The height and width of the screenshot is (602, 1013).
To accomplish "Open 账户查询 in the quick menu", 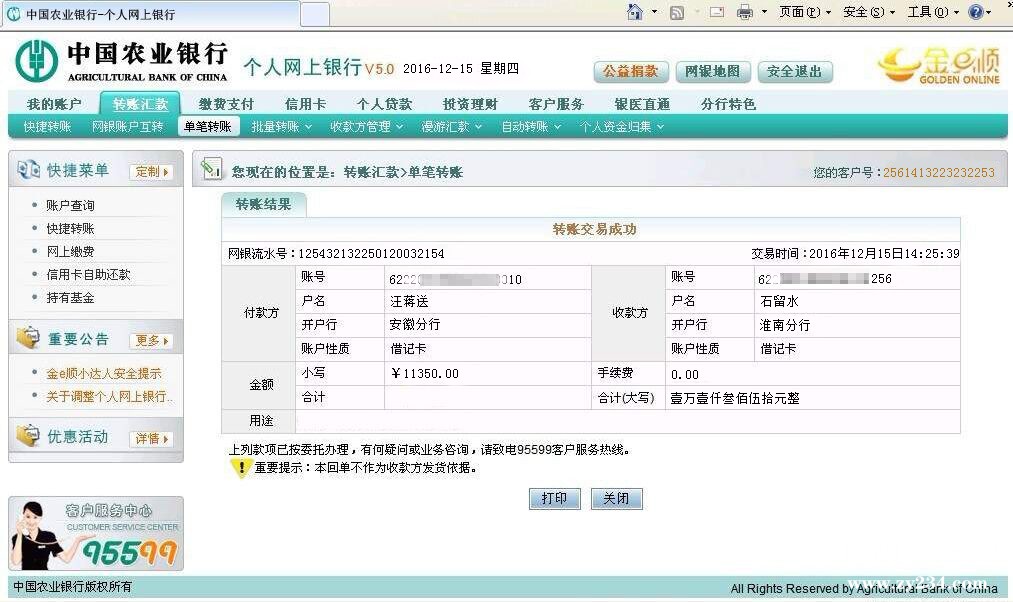I will (x=70, y=205).
